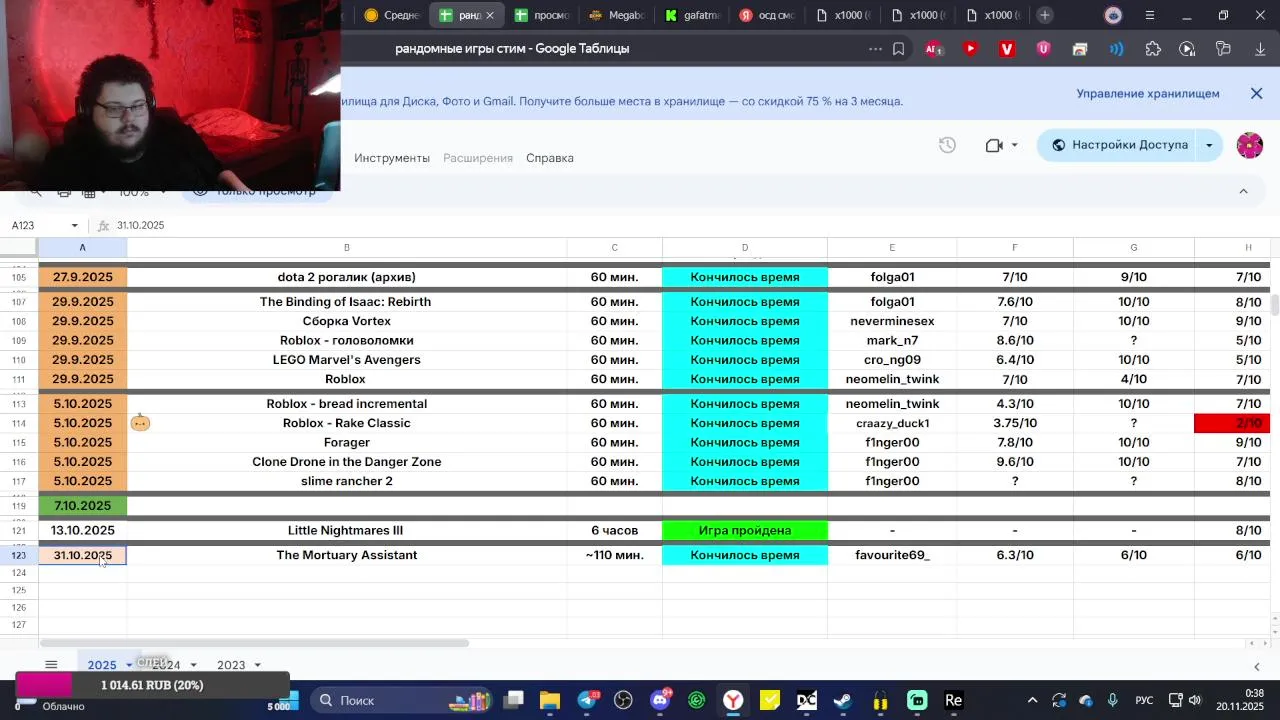Click the formula bar showing 31.10.2025
The image size is (1280, 720).
(690, 226)
